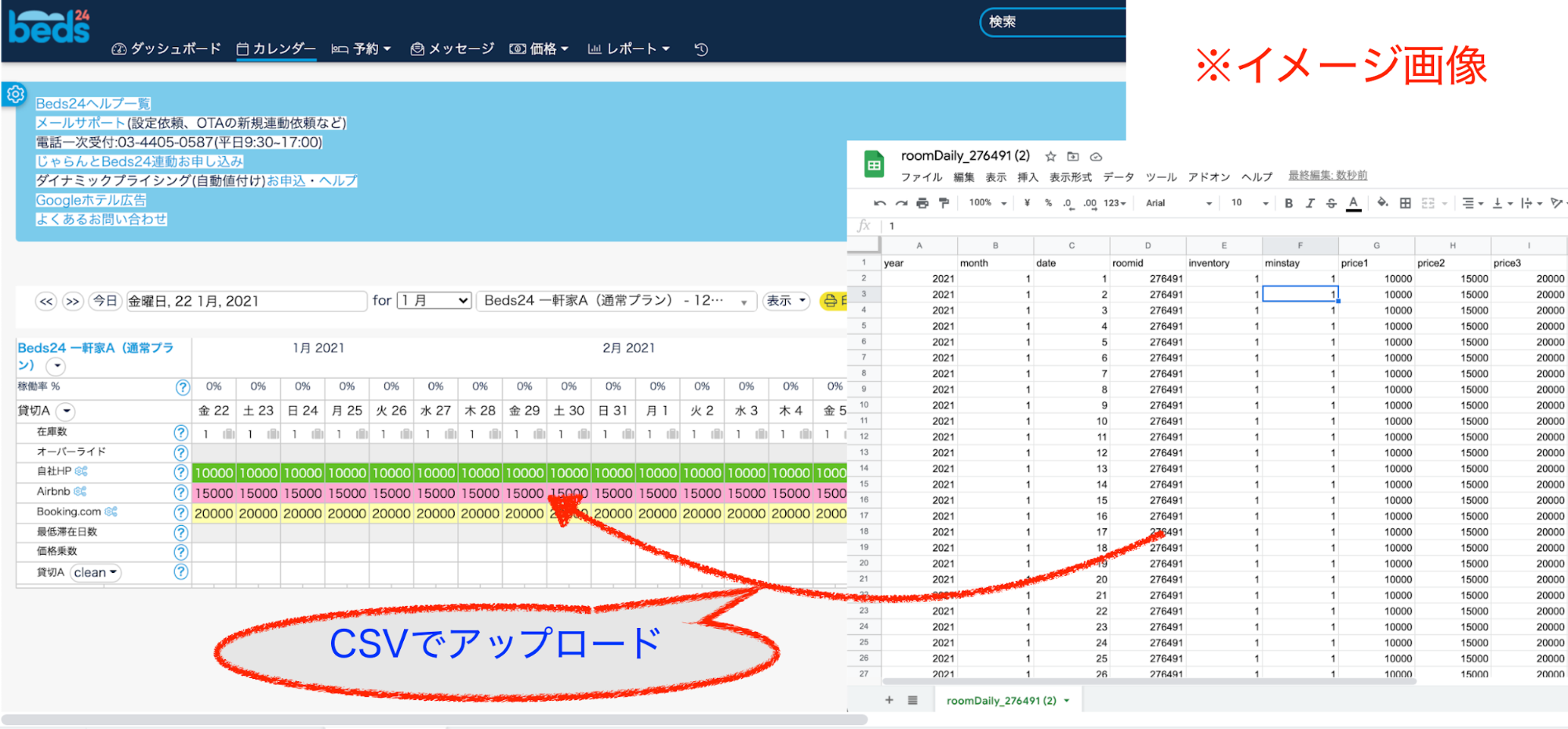Click the settings gear icon at top-left

pos(15,95)
